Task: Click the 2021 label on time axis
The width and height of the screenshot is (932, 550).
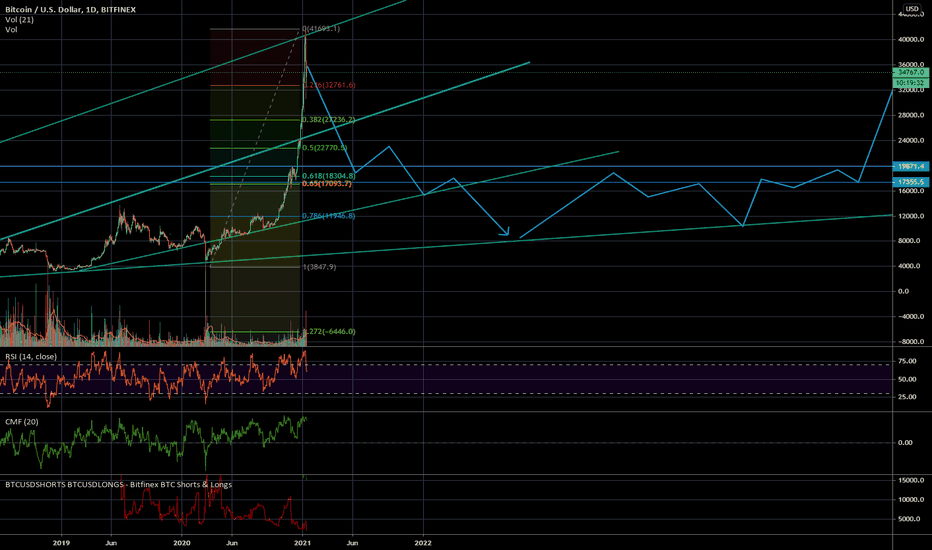Action: 303,543
